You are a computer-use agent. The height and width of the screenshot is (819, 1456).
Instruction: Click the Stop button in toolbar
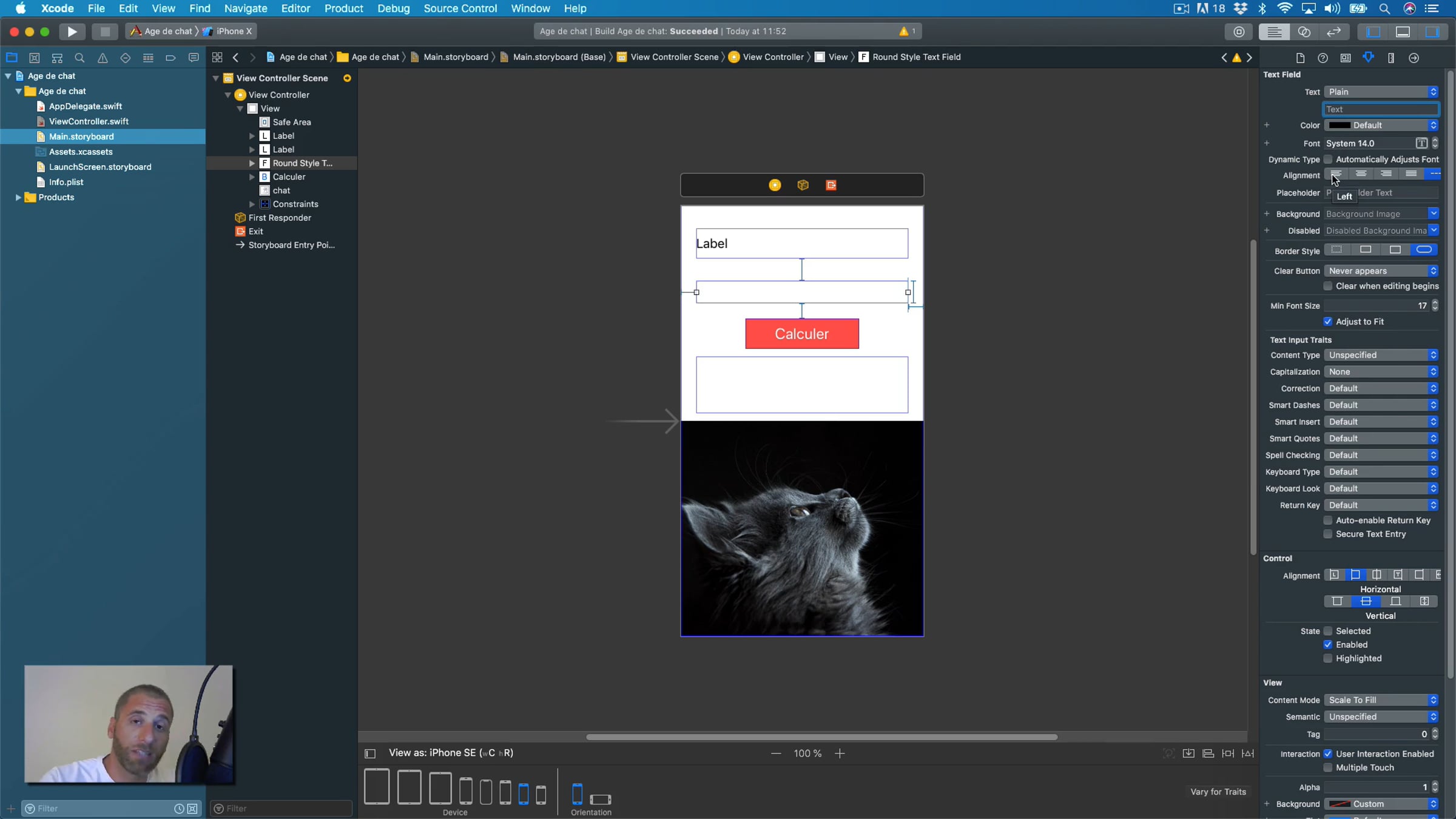[104, 31]
